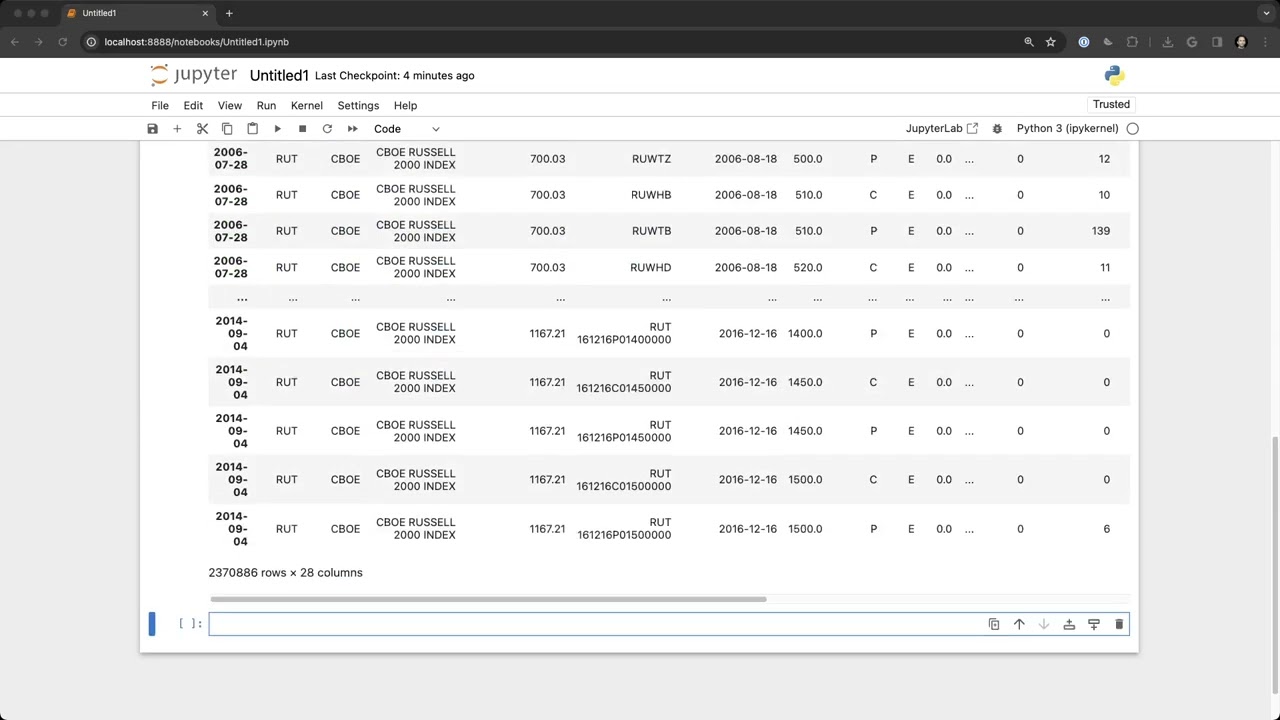The image size is (1280, 720).
Task: Click the cell RUT 161216C01500000
Action: (624, 480)
